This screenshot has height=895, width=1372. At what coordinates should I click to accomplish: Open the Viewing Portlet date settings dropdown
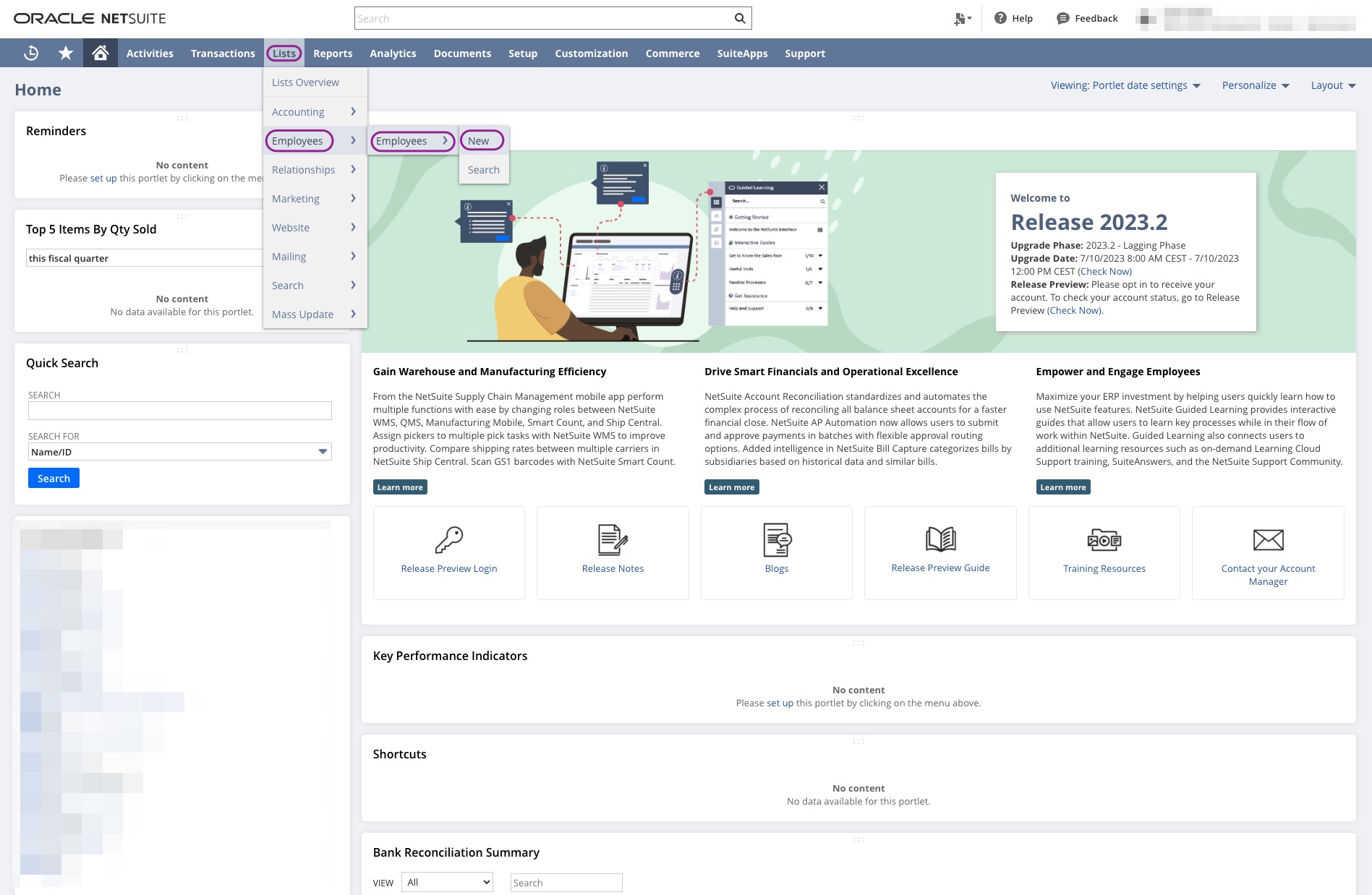pos(1125,85)
